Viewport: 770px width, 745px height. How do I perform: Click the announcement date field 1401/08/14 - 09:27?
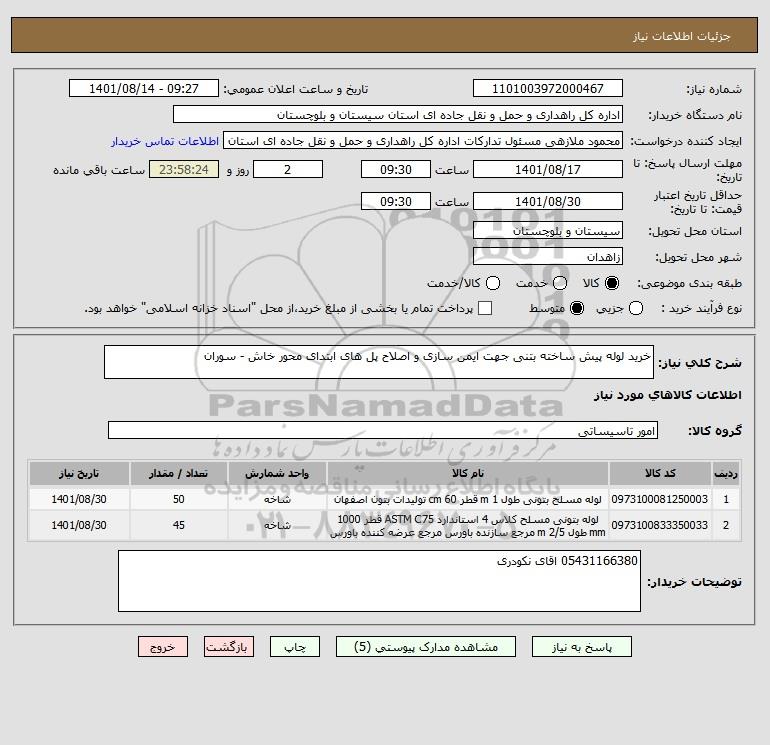[144, 88]
